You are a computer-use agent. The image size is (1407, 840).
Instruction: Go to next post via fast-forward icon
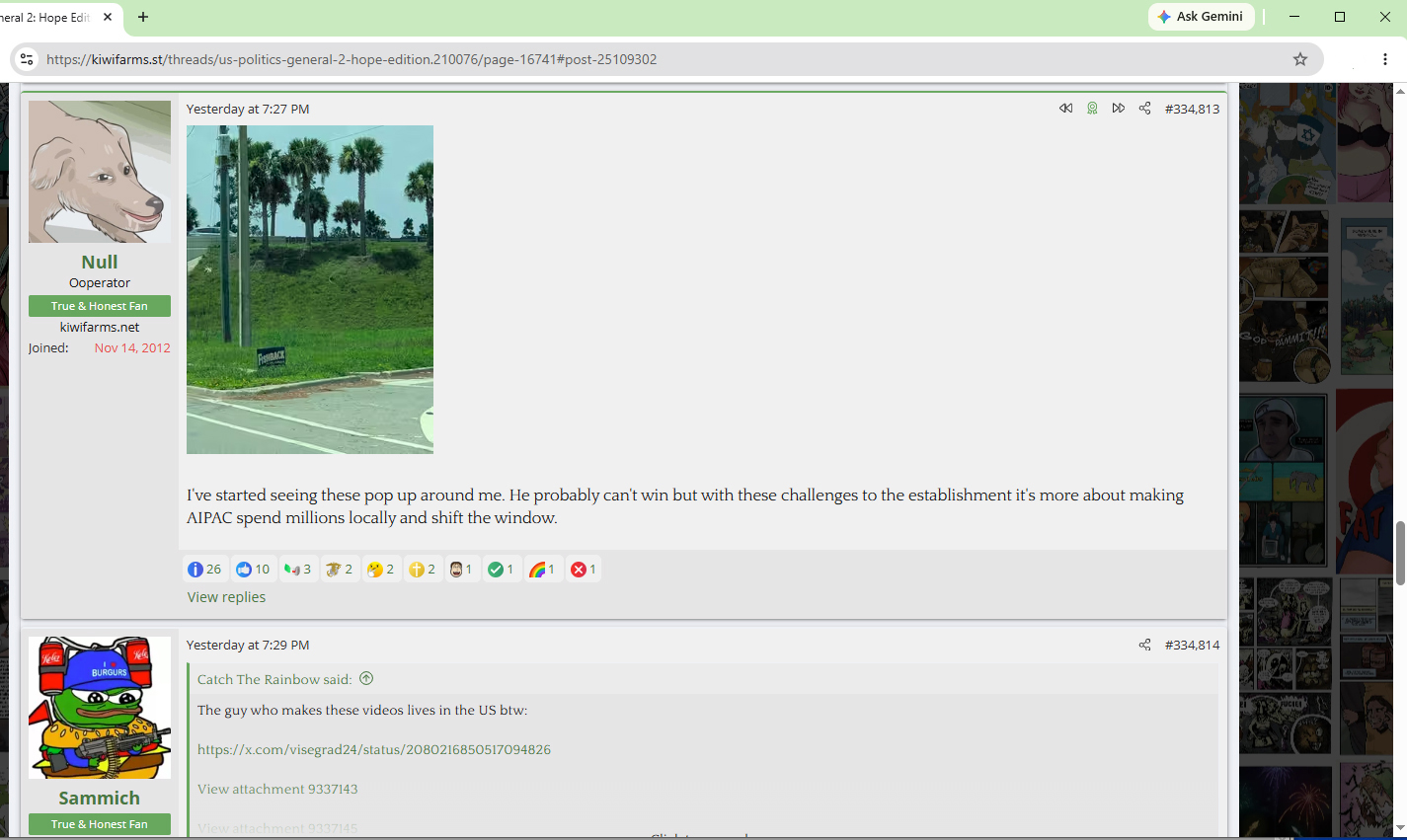tap(1119, 109)
